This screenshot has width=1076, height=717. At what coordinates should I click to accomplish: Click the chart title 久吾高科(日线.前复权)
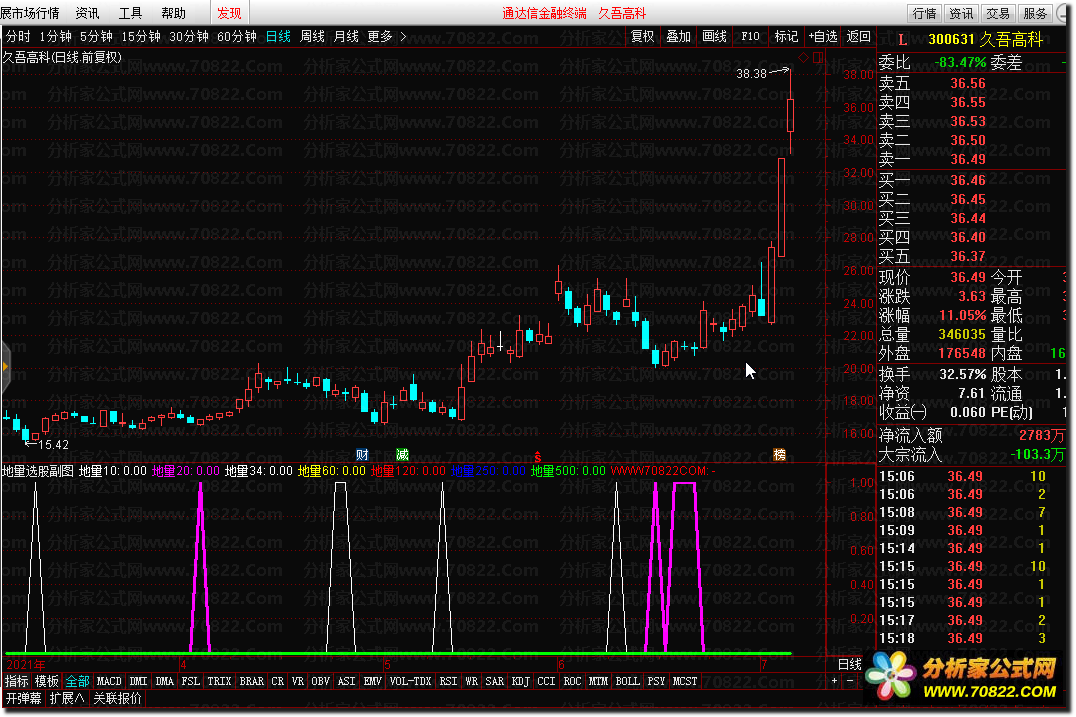62,57
